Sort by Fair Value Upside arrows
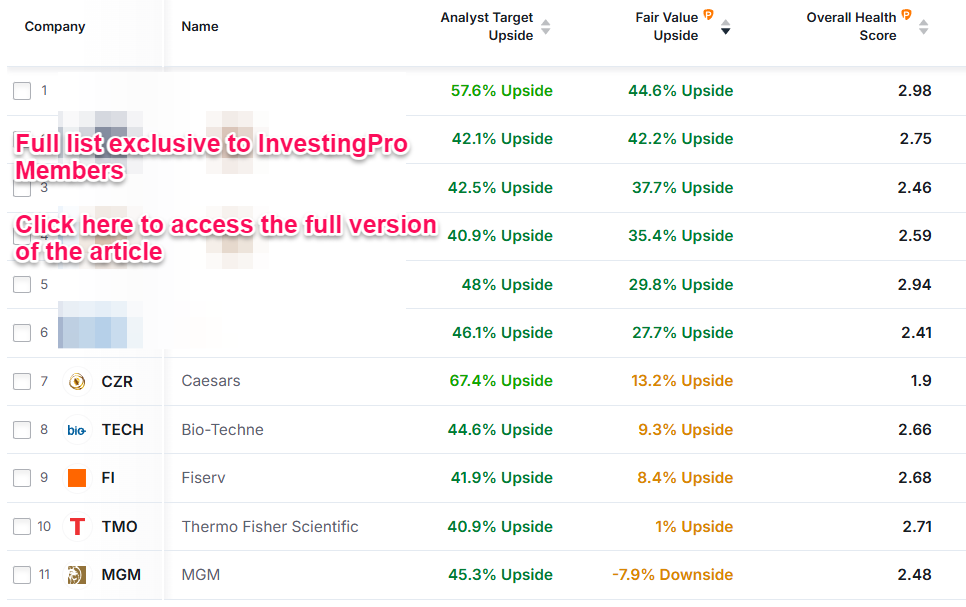The width and height of the screenshot is (966, 607). point(726,27)
